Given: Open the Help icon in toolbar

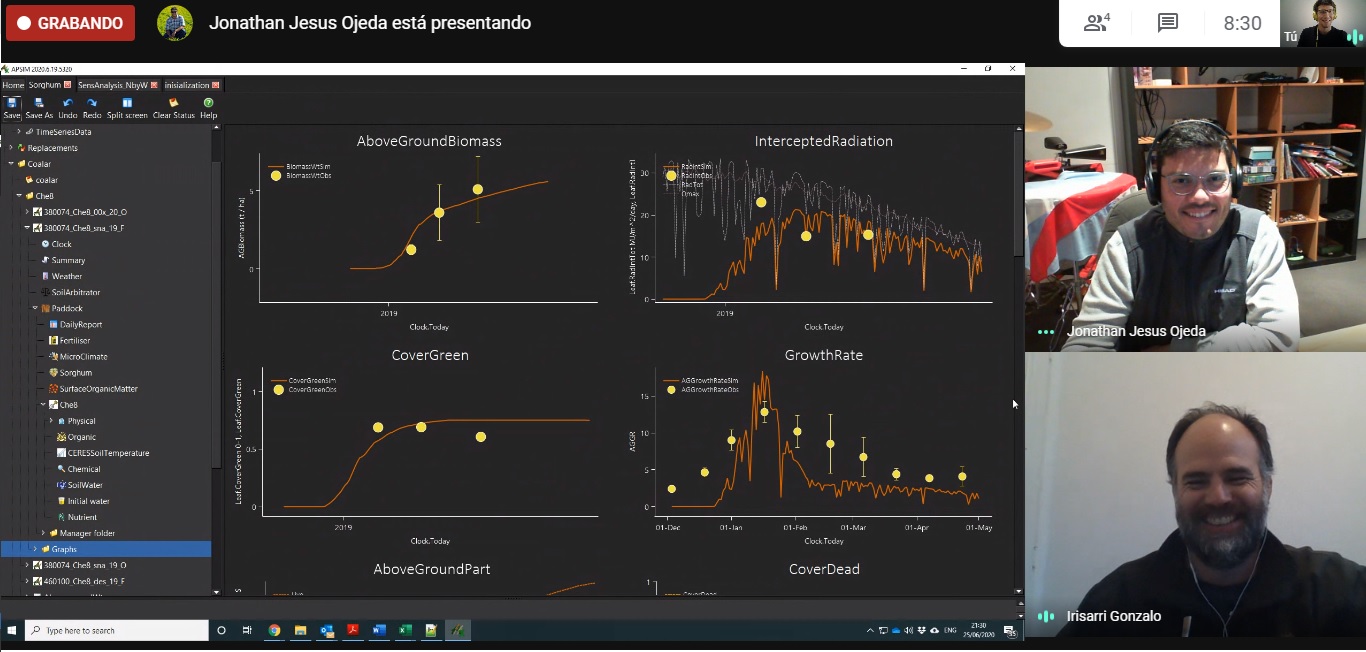Looking at the screenshot, I should coord(208,102).
